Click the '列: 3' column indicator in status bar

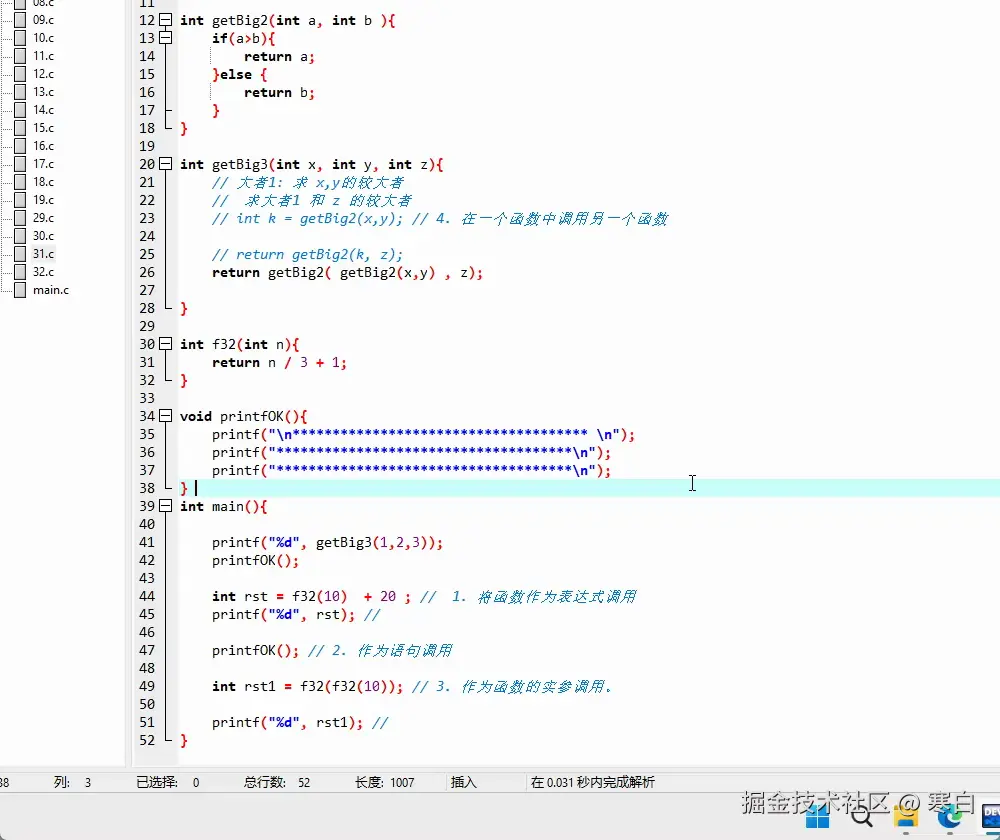[x=72, y=782]
